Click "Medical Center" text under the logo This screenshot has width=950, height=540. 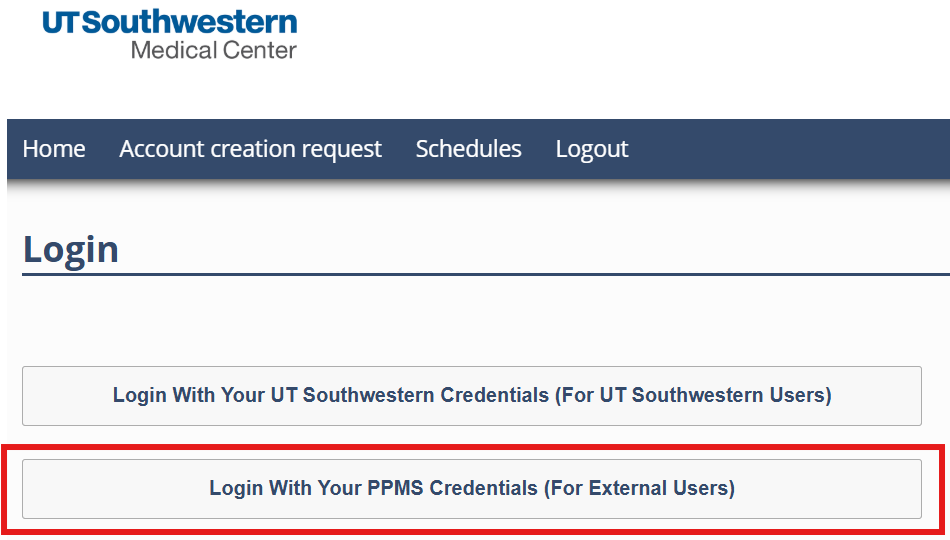[213, 49]
